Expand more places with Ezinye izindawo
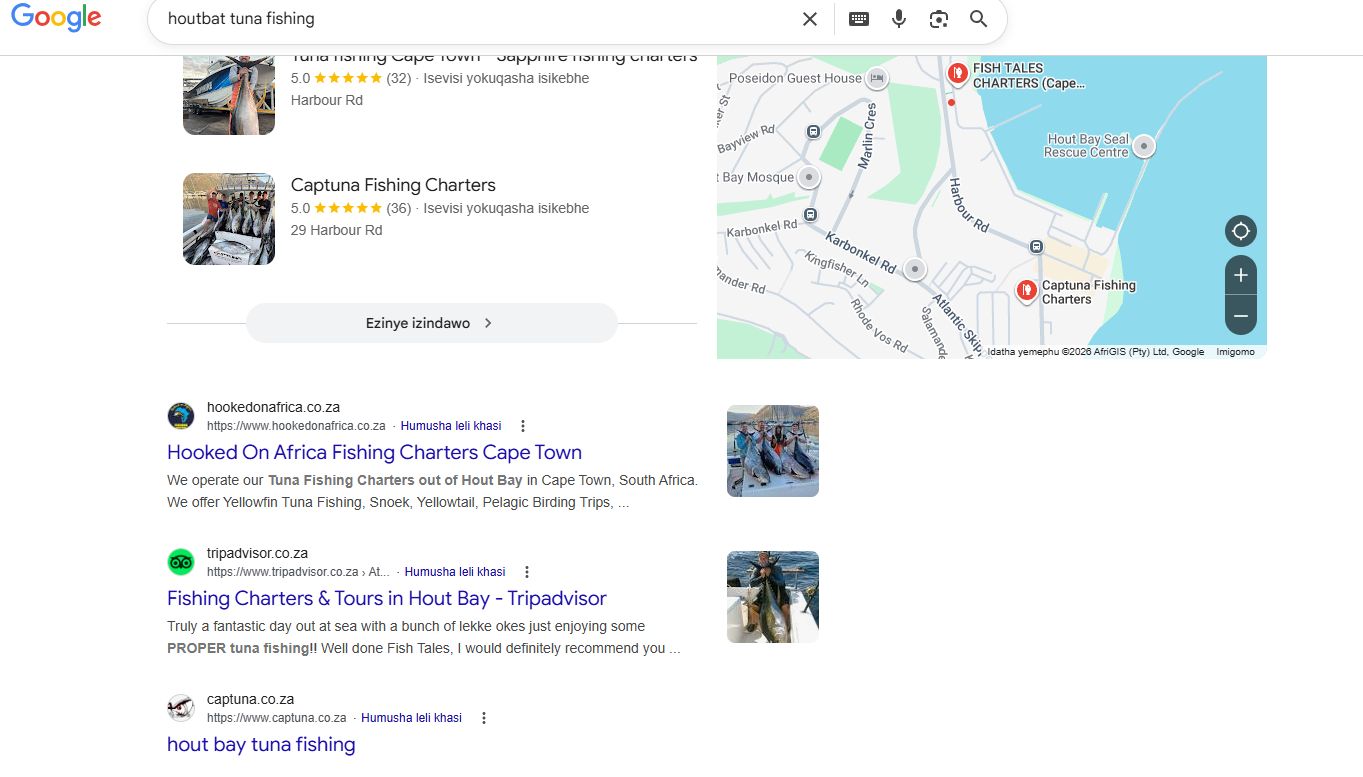Viewport: 1363px width, 777px height. tap(432, 323)
